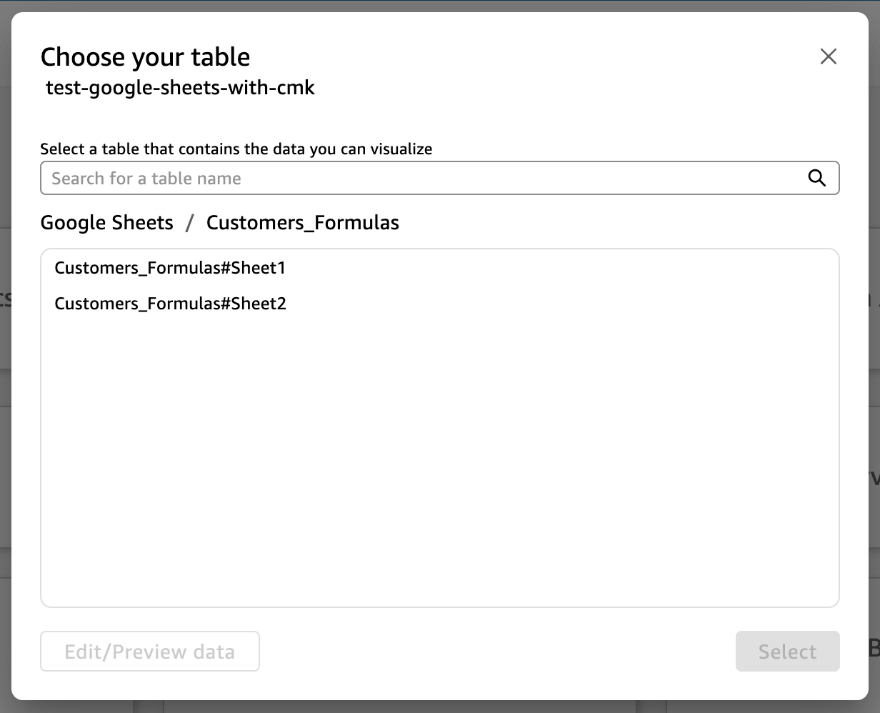Click the magnifier search icon
880x713 pixels.
(817, 178)
